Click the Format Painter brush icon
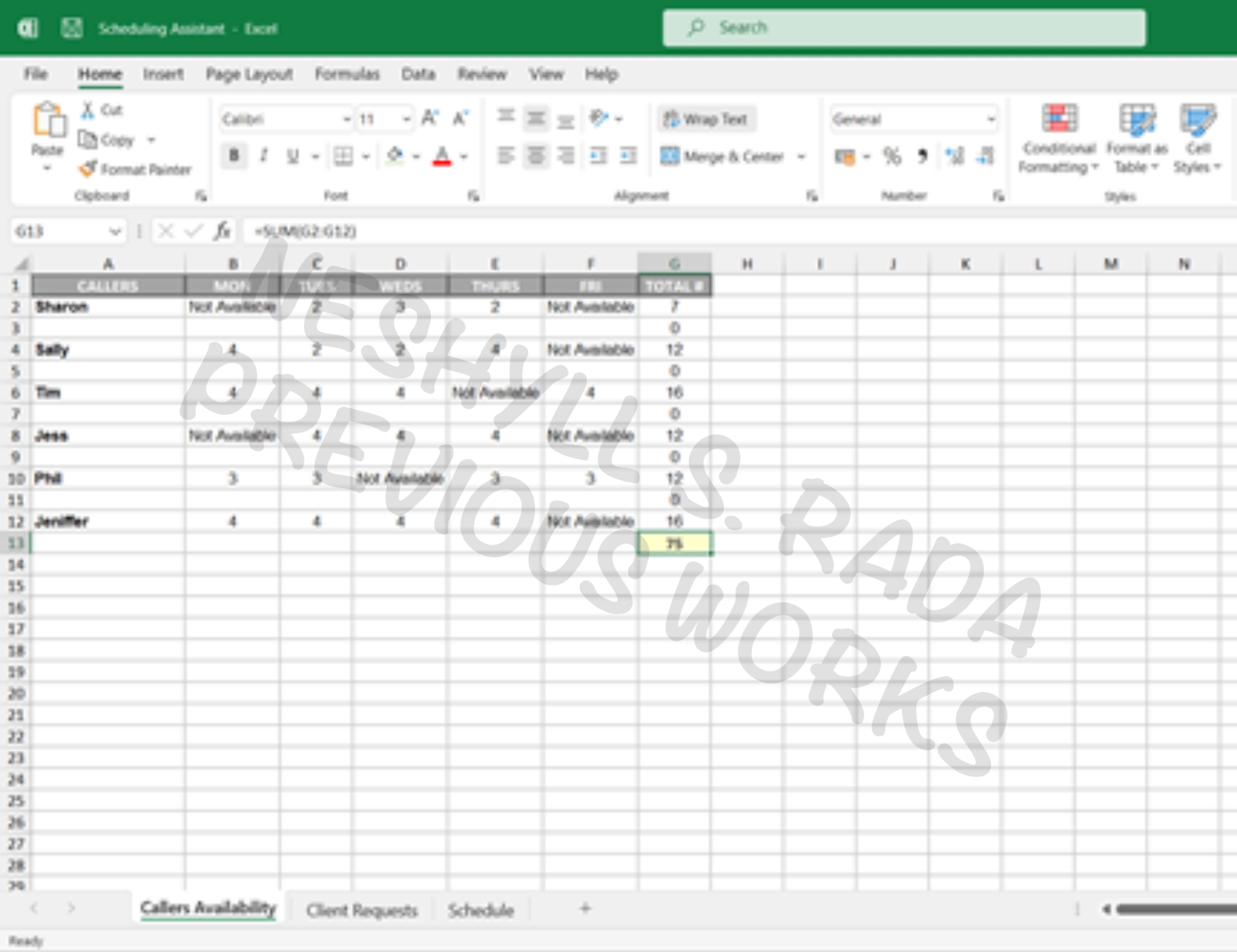Image resolution: width=1237 pixels, height=952 pixels. (x=88, y=168)
